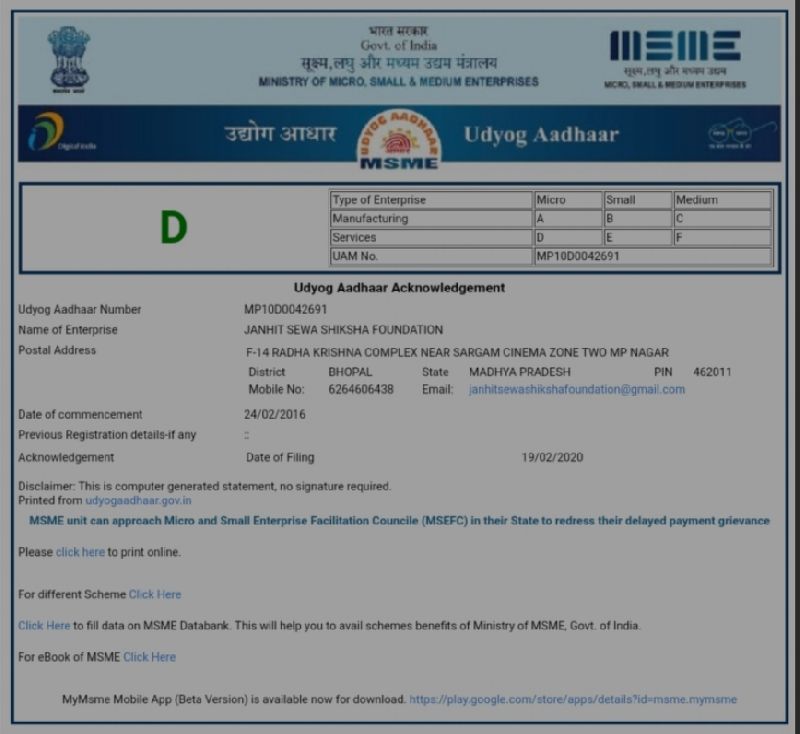Screen dimensions: 800x734
Task: Click 'Click Here' for different Scheme
Action: (x=155, y=594)
